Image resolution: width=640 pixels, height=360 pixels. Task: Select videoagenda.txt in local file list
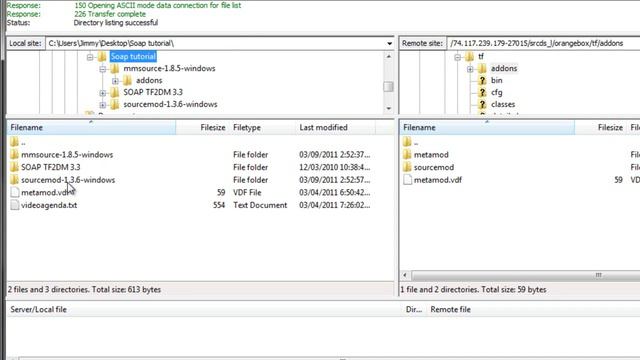pyautogui.click(x=49, y=205)
